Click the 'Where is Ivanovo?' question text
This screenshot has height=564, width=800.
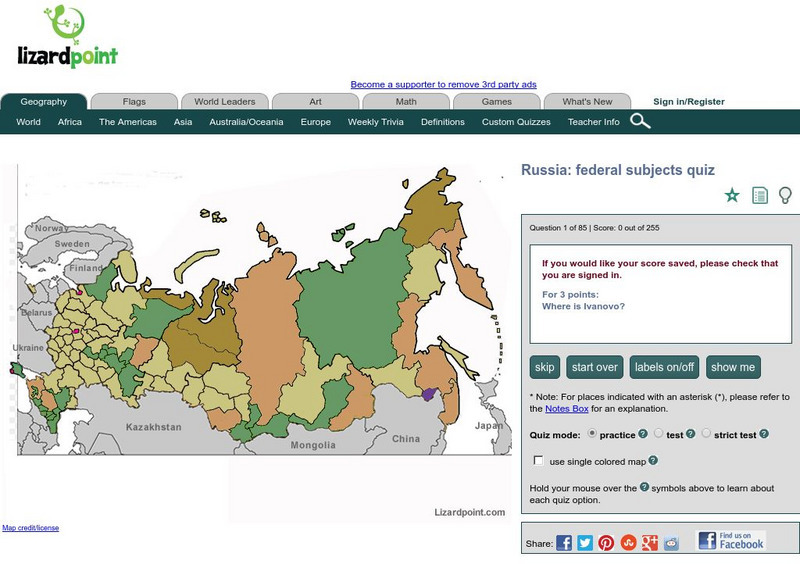tap(583, 306)
